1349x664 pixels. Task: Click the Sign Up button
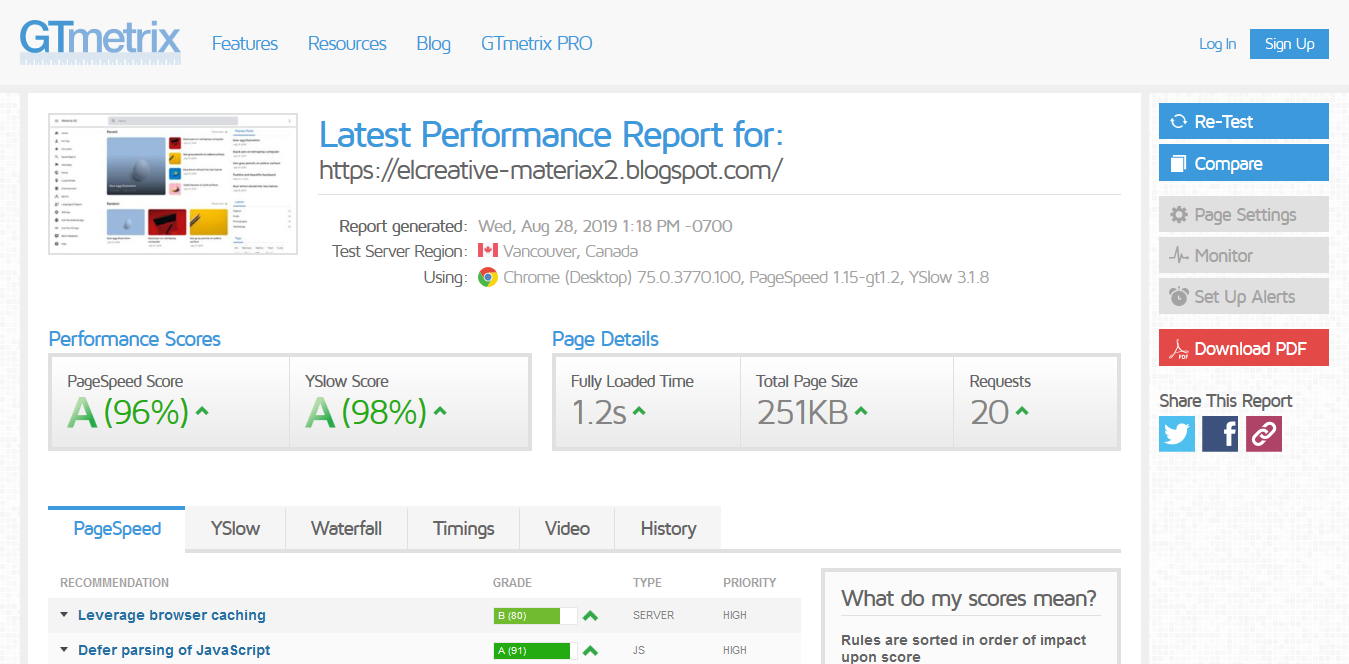click(x=1289, y=44)
